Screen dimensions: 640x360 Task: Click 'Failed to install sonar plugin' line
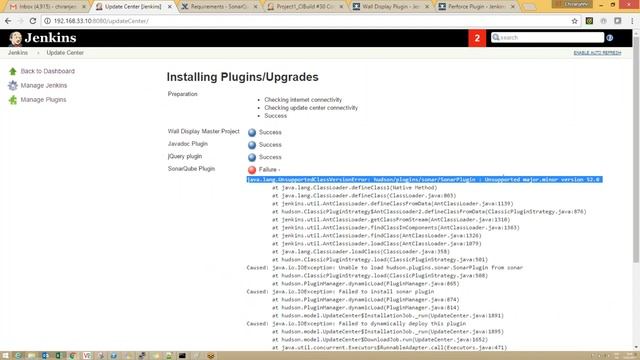coord(340,291)
